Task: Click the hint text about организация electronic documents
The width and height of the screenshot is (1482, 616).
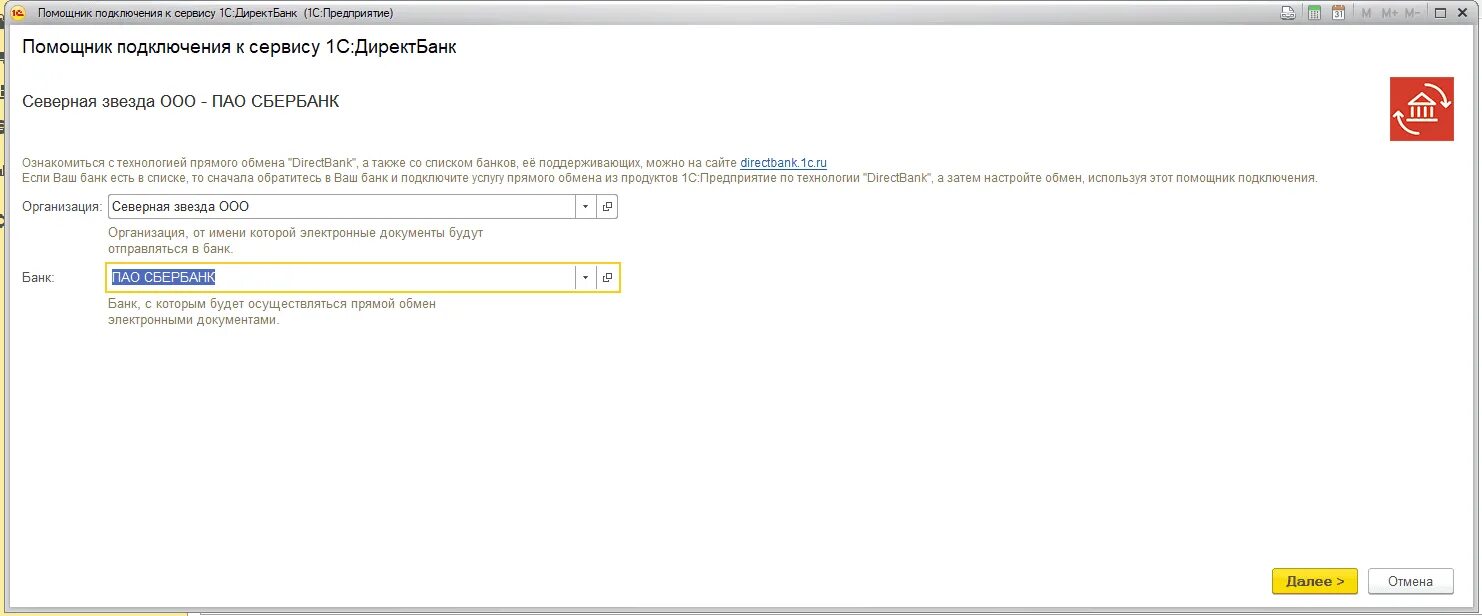Action: [296, 240]
